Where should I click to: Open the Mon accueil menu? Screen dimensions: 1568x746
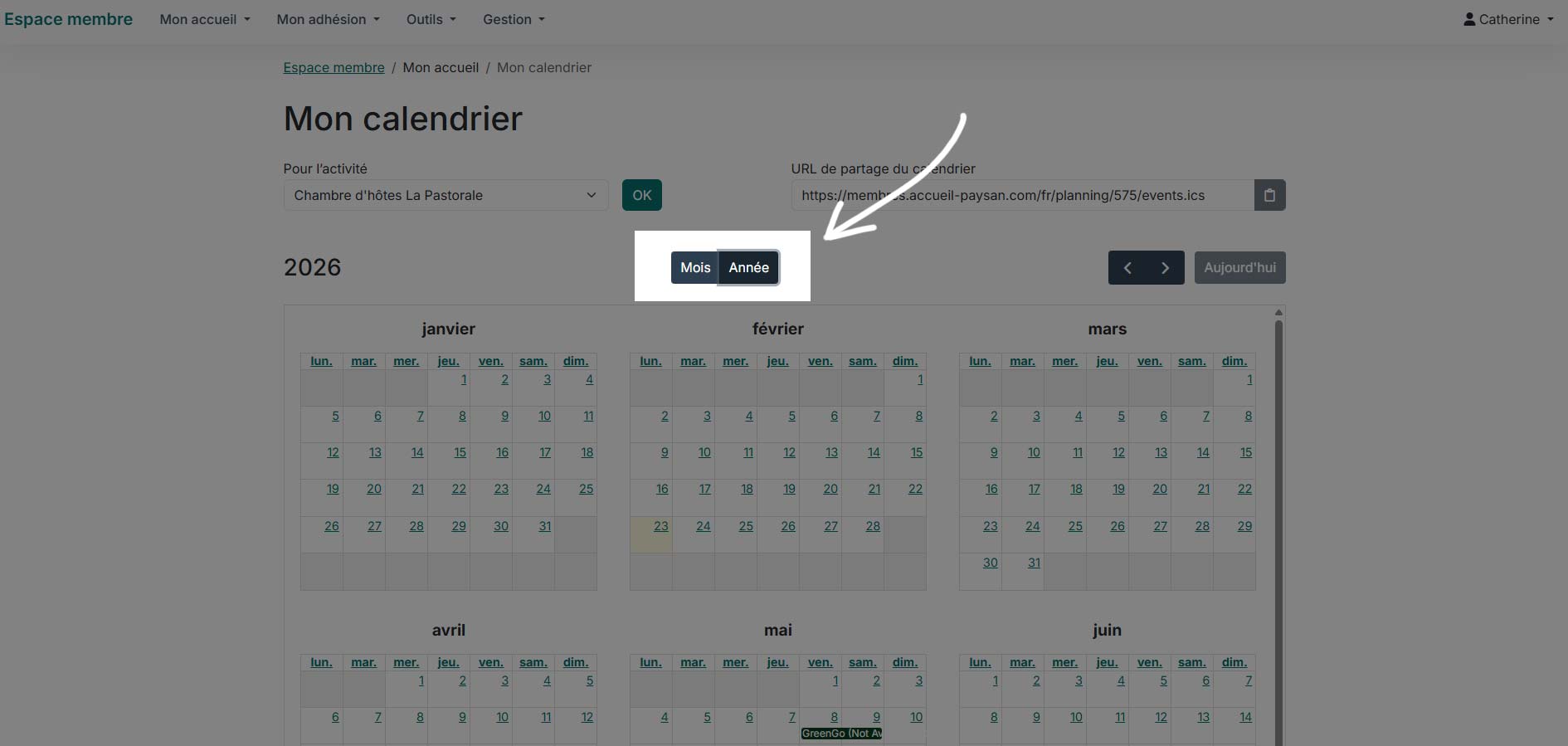tap(204, 19)
